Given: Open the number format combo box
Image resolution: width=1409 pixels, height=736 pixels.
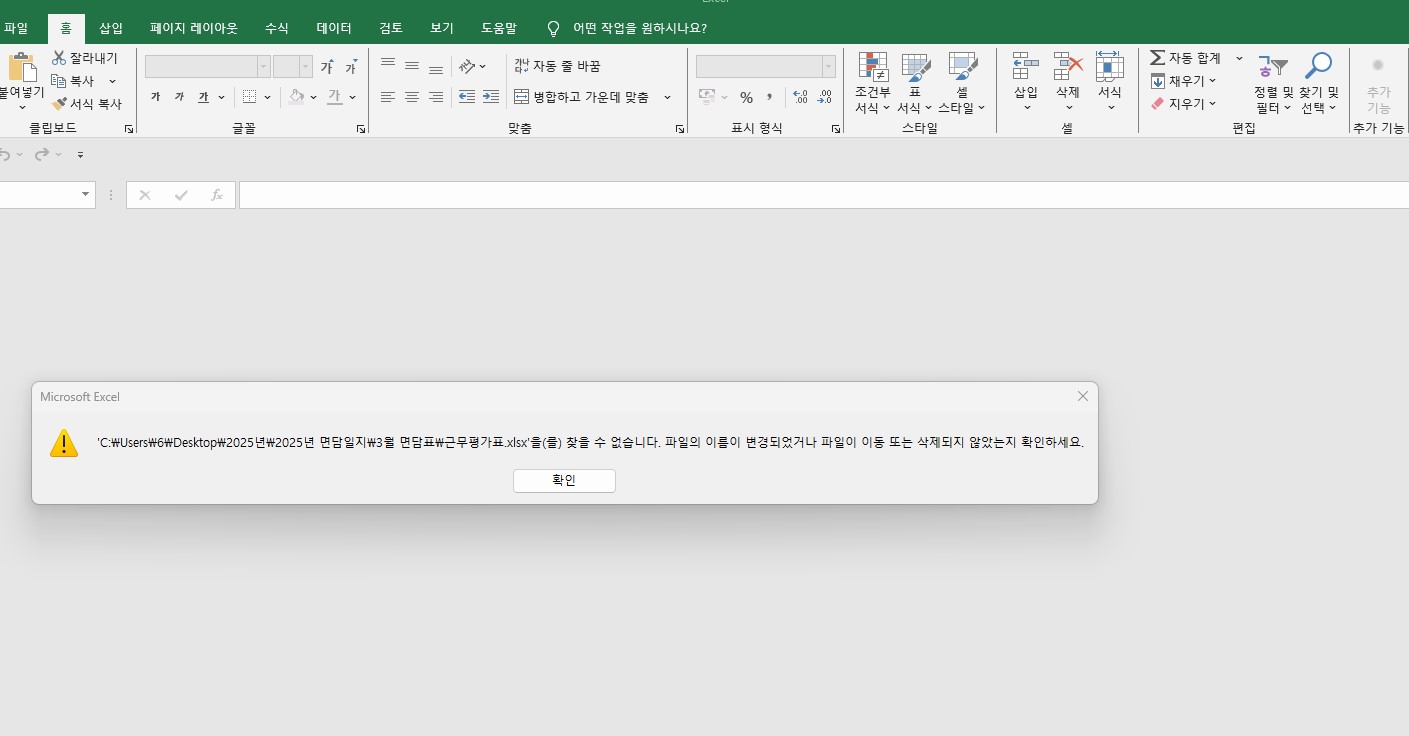Looking at the screenshot, I should click(x=766, y=67).
